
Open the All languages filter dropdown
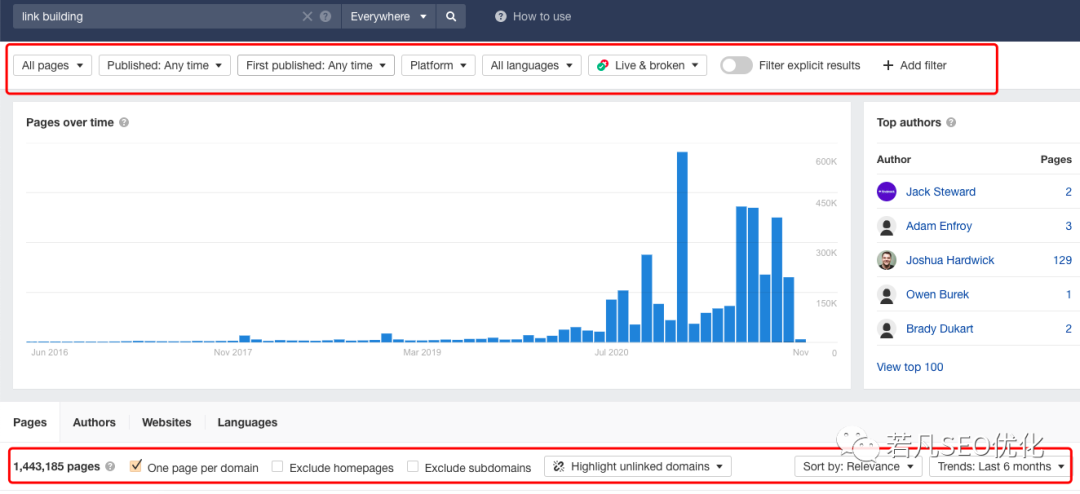[531, 66]
